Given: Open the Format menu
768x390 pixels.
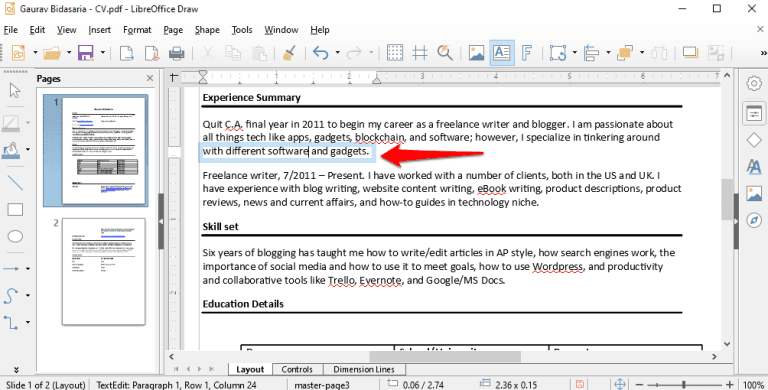Looking at the screenshot, I should pyautogui.click(x=137, y=30).
